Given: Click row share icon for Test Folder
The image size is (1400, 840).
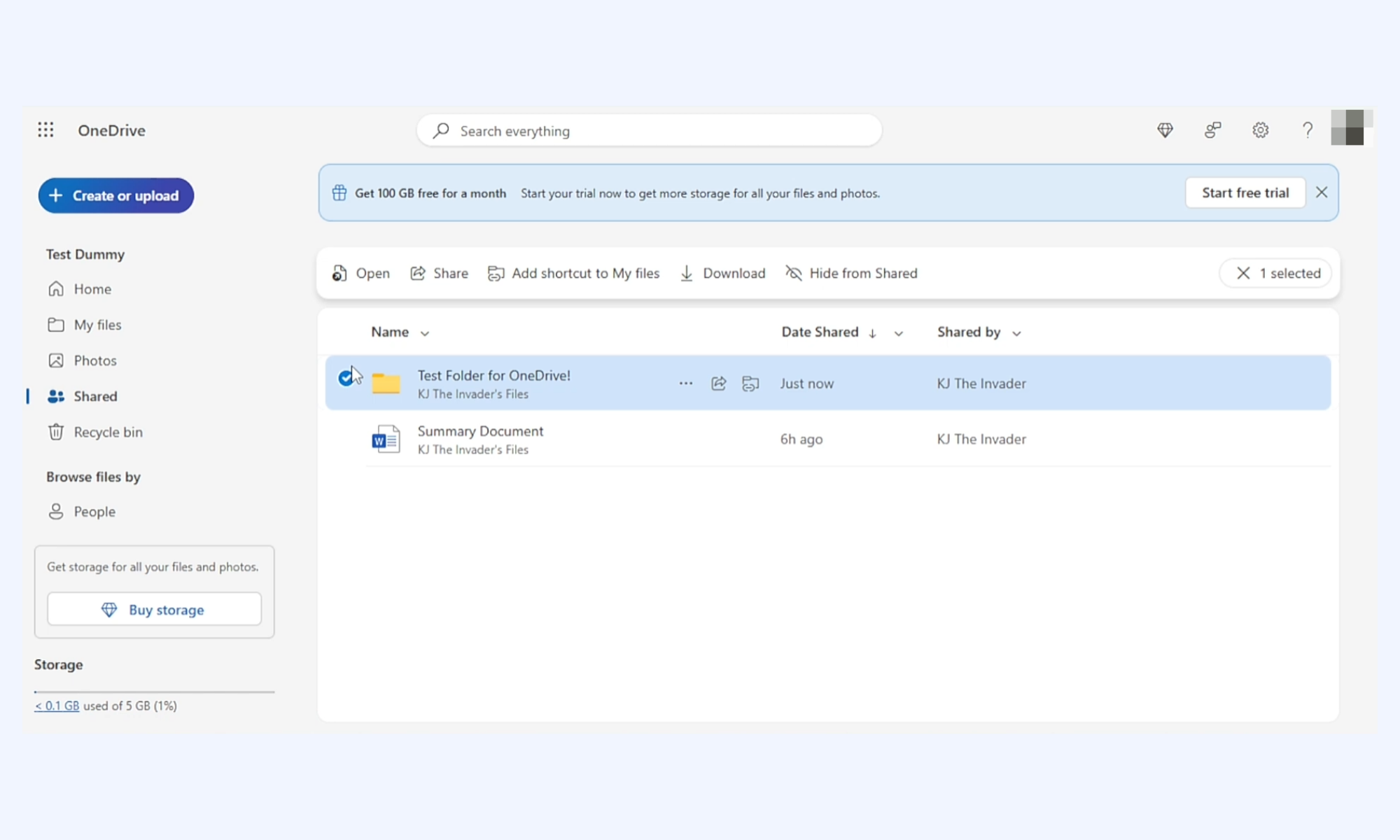Looking at the screenshot, I should tap(718, 383).
